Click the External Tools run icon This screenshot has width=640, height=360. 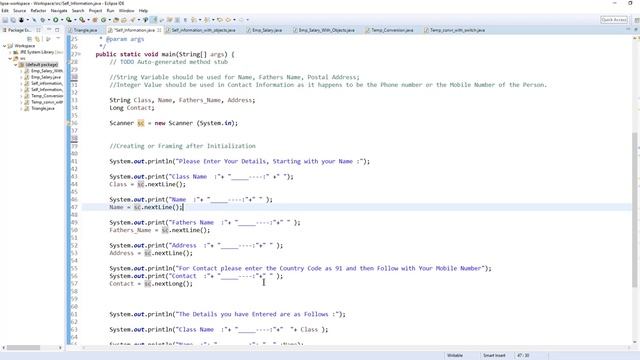coord(82,20)
